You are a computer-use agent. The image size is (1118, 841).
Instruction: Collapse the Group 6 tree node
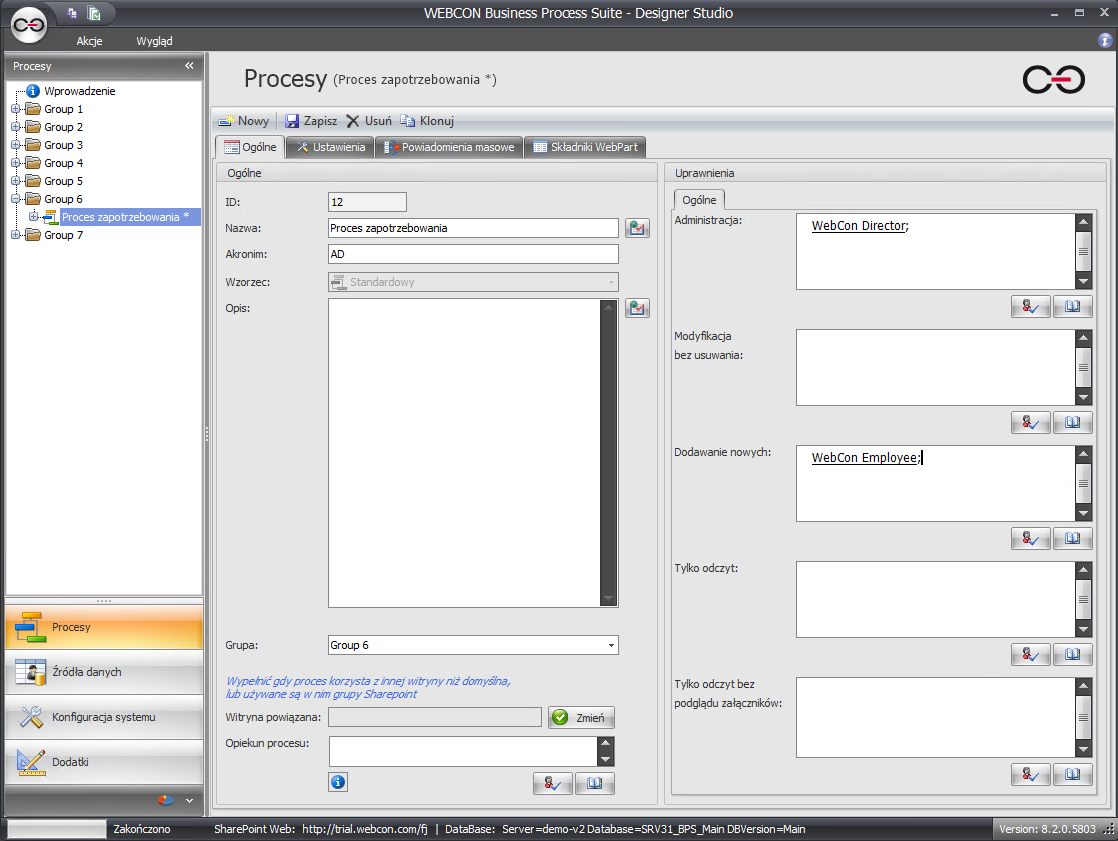pos(16,199)
